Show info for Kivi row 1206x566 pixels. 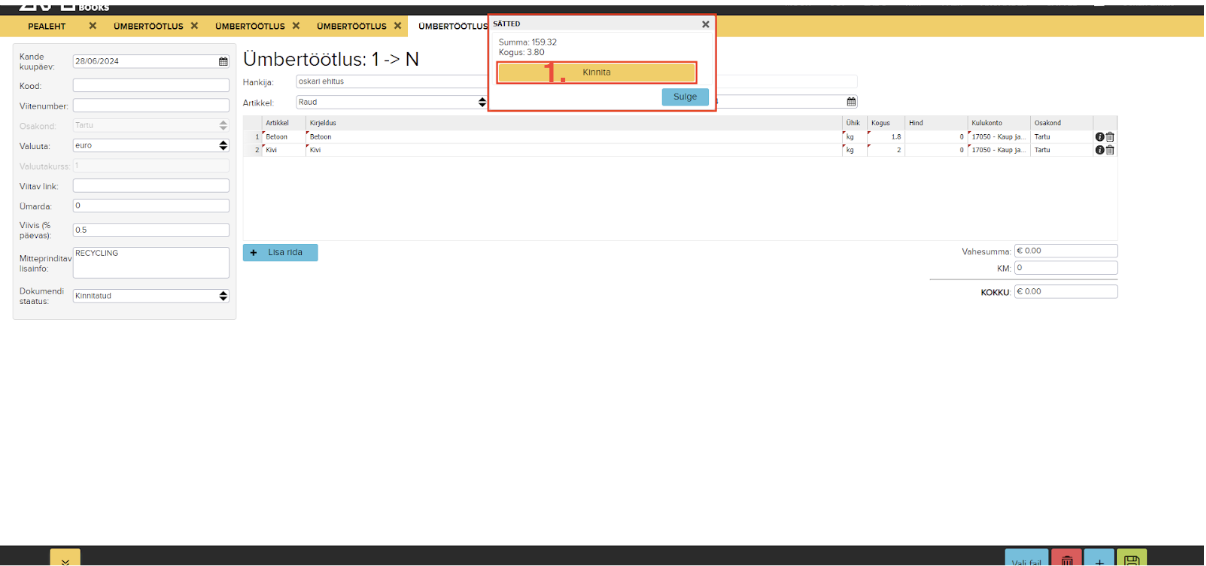pyautogui.click(x=1099, y=150)
